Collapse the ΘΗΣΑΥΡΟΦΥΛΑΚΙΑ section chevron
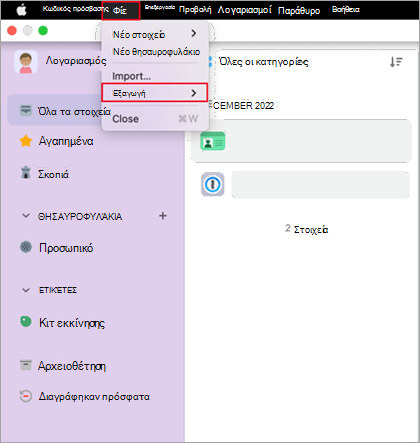Screen dimensions: 420x443 pyautogui.click(x=26, y=216)
